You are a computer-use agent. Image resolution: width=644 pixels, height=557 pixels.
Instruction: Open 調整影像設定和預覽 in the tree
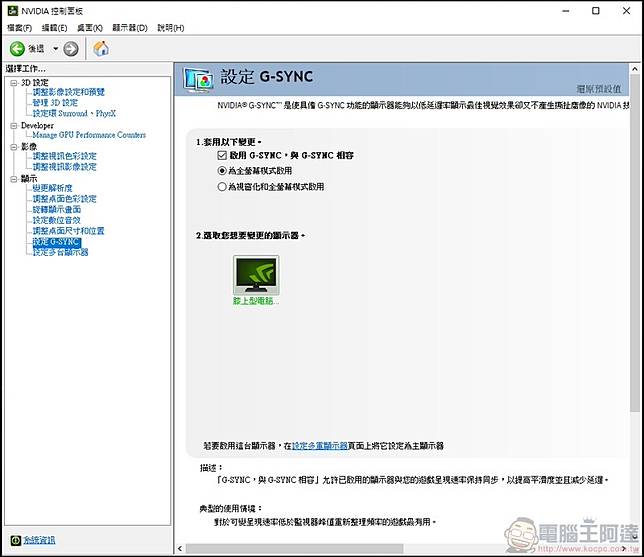click(x=69, y=92)
